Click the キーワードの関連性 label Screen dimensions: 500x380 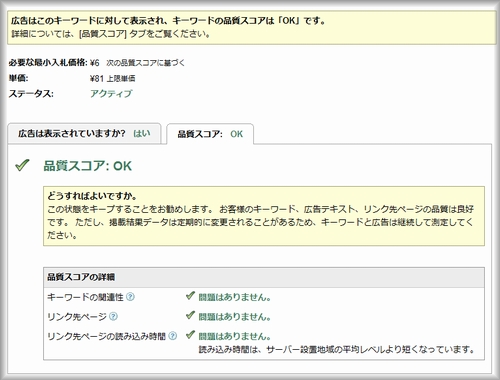[x=85, y=297]
